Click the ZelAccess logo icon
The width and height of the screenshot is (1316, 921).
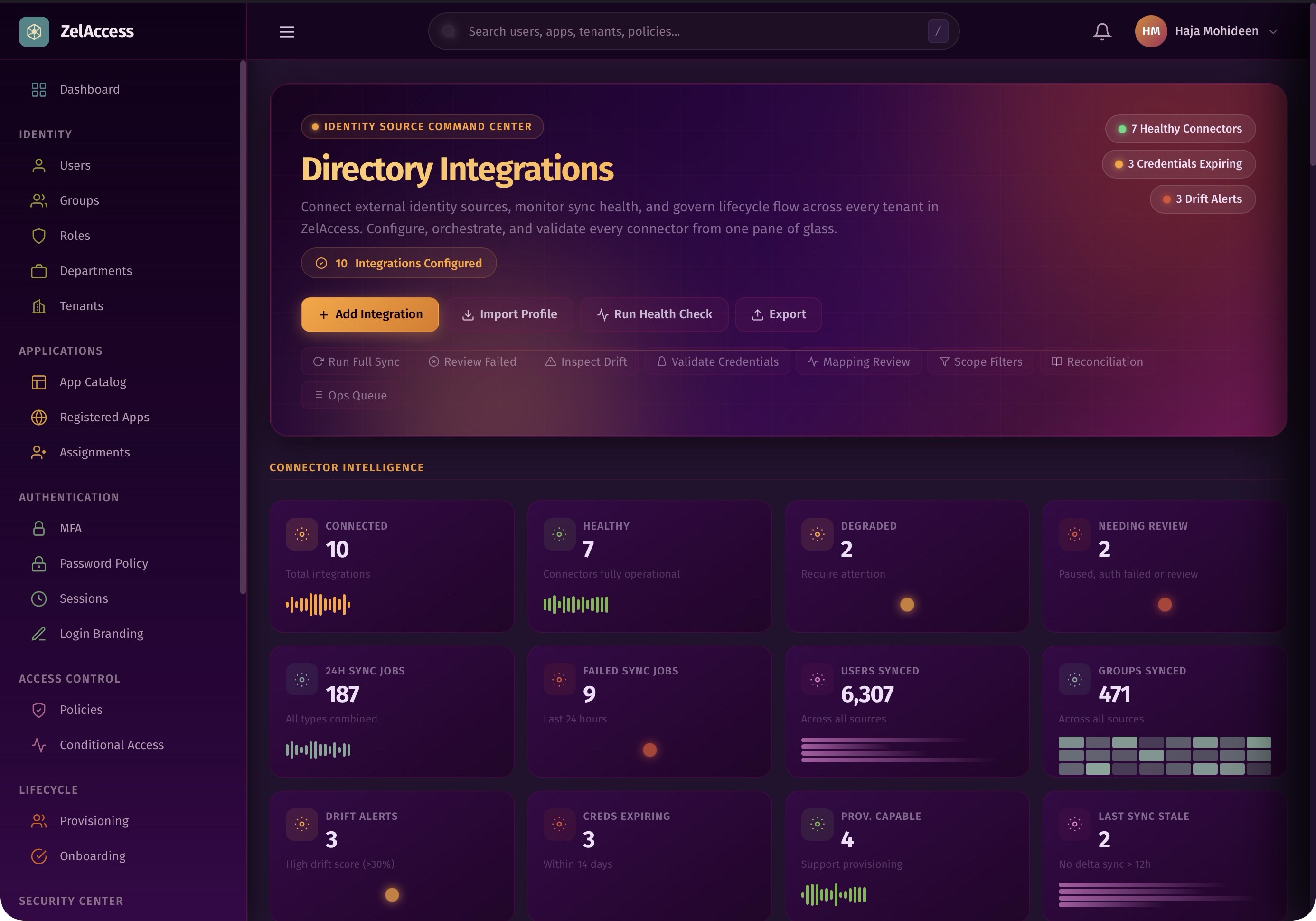(x=34, y=31)
